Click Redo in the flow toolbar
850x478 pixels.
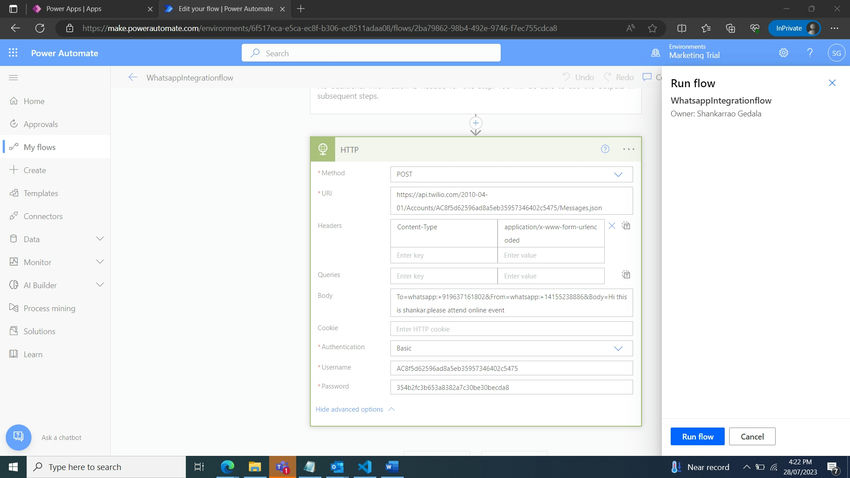click(x=619, y=77)
